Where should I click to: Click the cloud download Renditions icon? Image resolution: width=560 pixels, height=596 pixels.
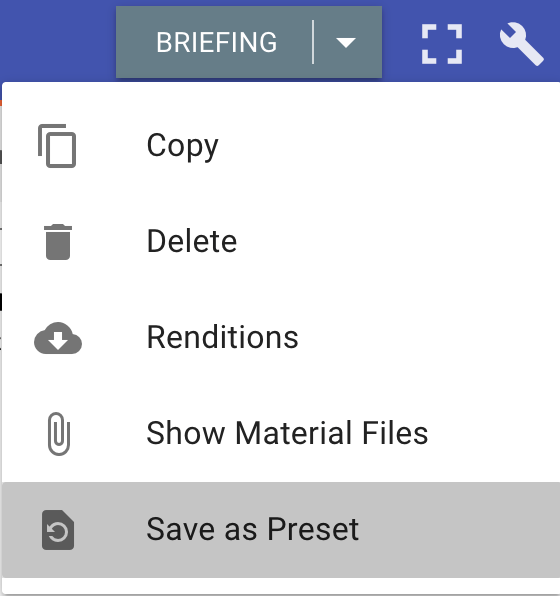(x=58, y=338)
